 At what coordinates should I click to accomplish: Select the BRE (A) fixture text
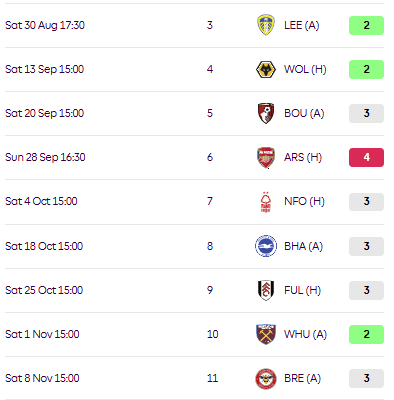(302, 378)
